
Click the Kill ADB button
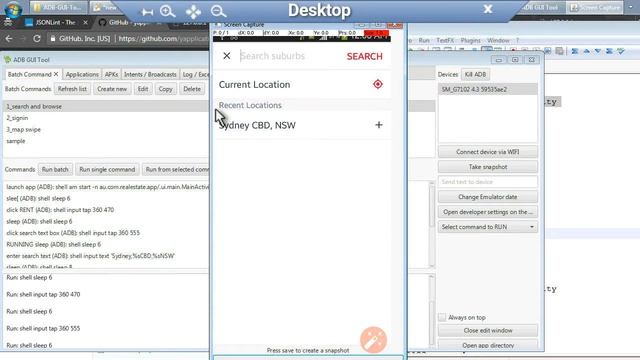(x=475, y=74)
